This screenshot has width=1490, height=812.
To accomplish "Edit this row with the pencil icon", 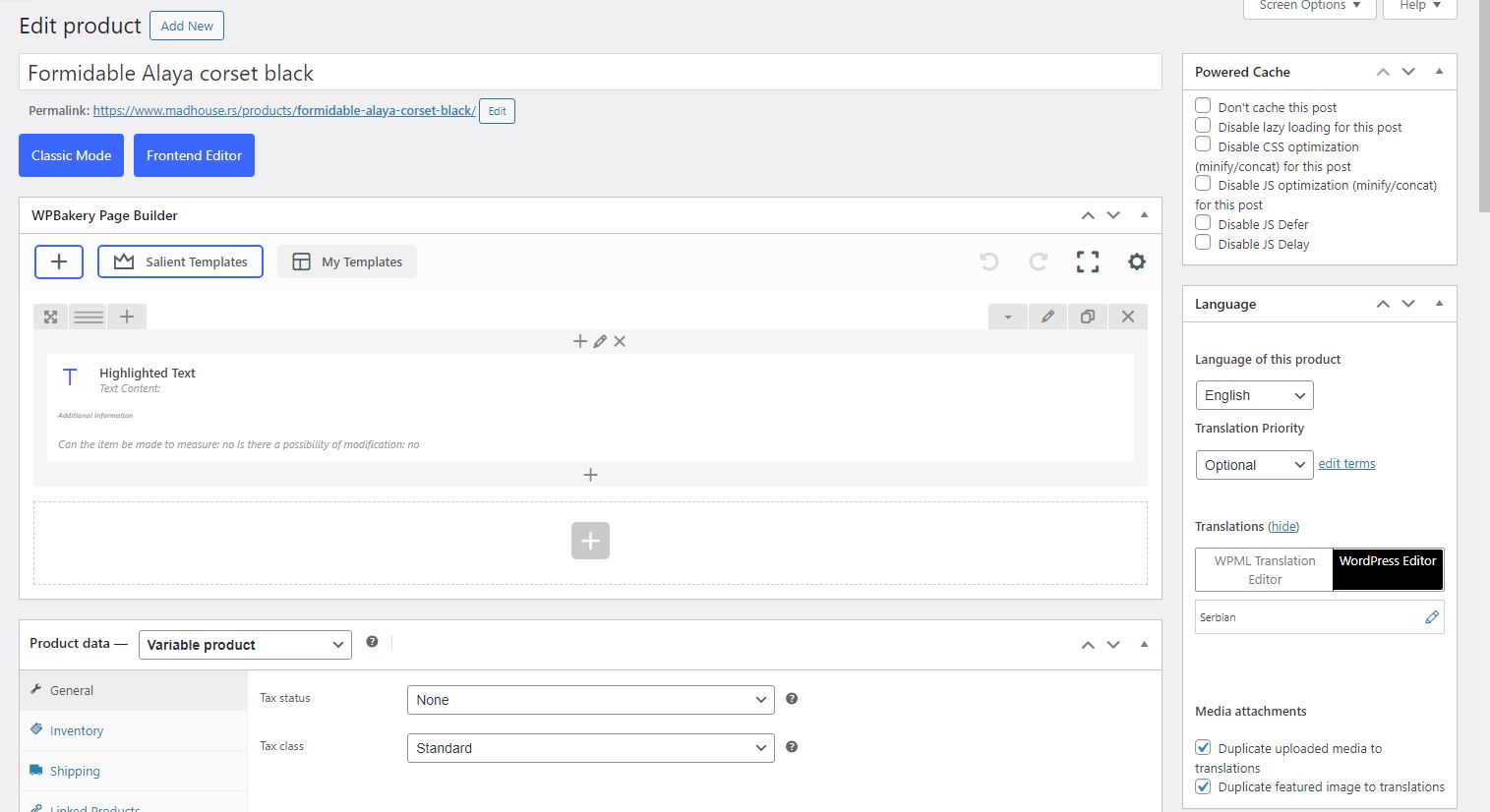I will 1048,317.
